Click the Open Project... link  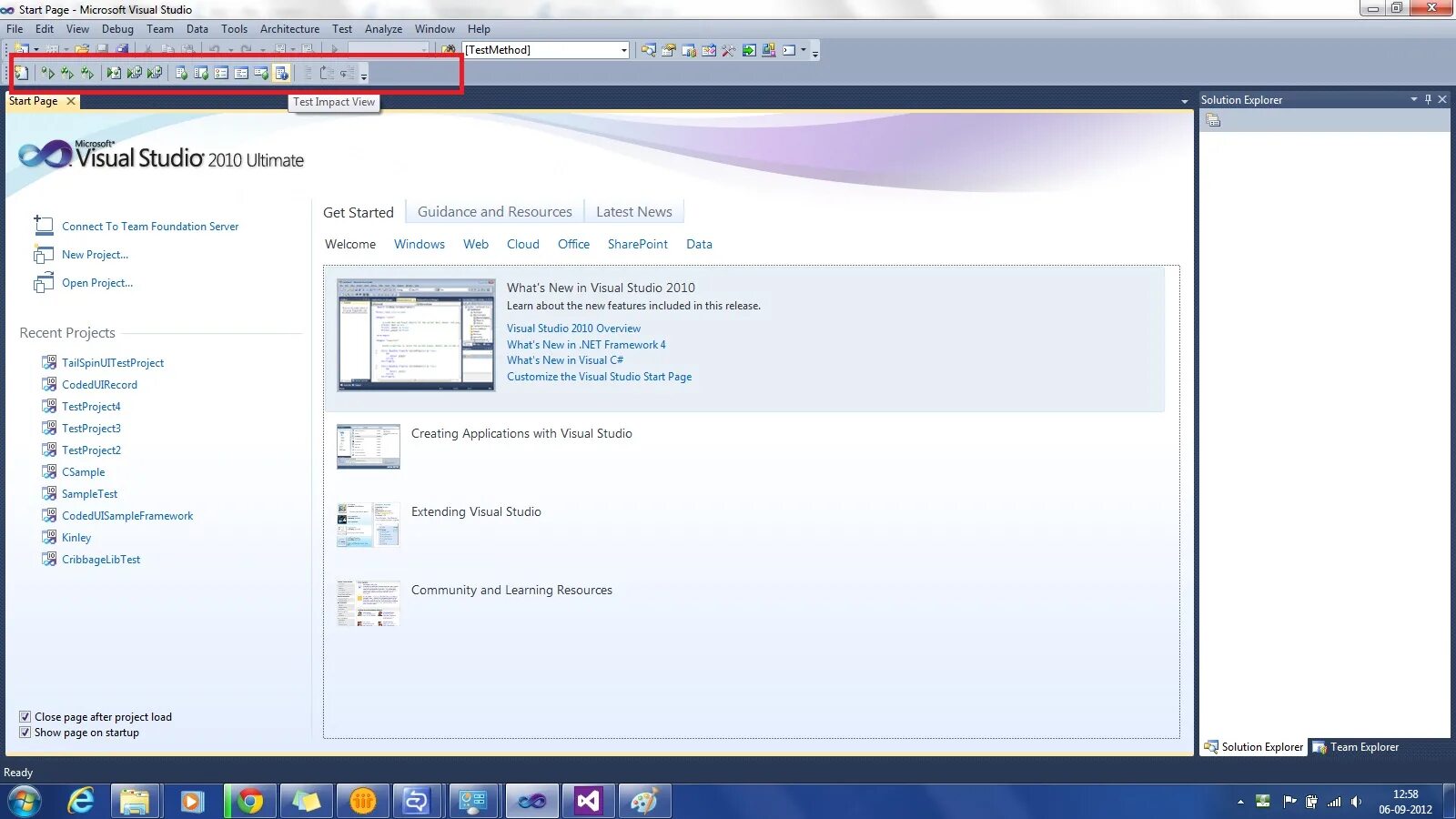point(97,283)
